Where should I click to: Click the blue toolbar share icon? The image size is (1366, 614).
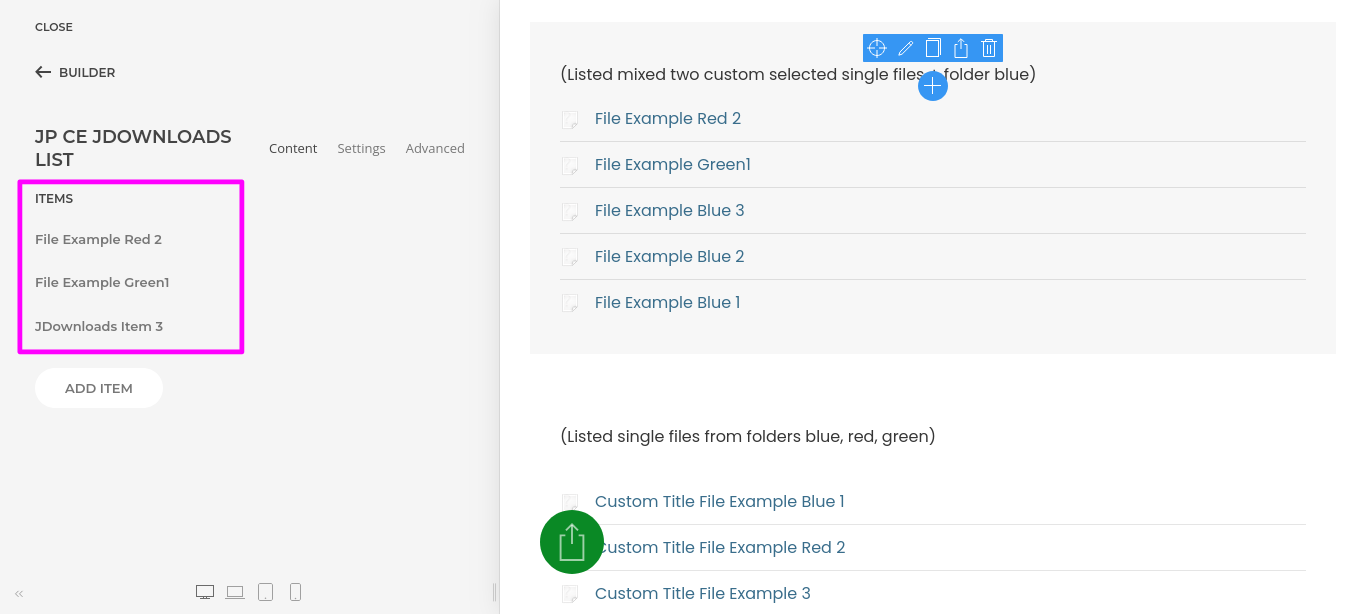pyautogui.click(x=961, y=48)
